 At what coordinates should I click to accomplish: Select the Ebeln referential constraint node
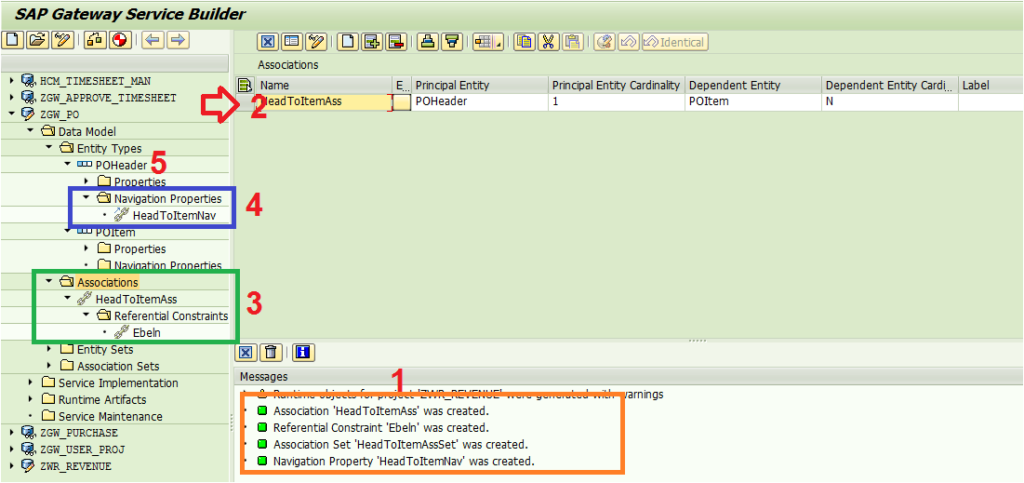(146, 333)
